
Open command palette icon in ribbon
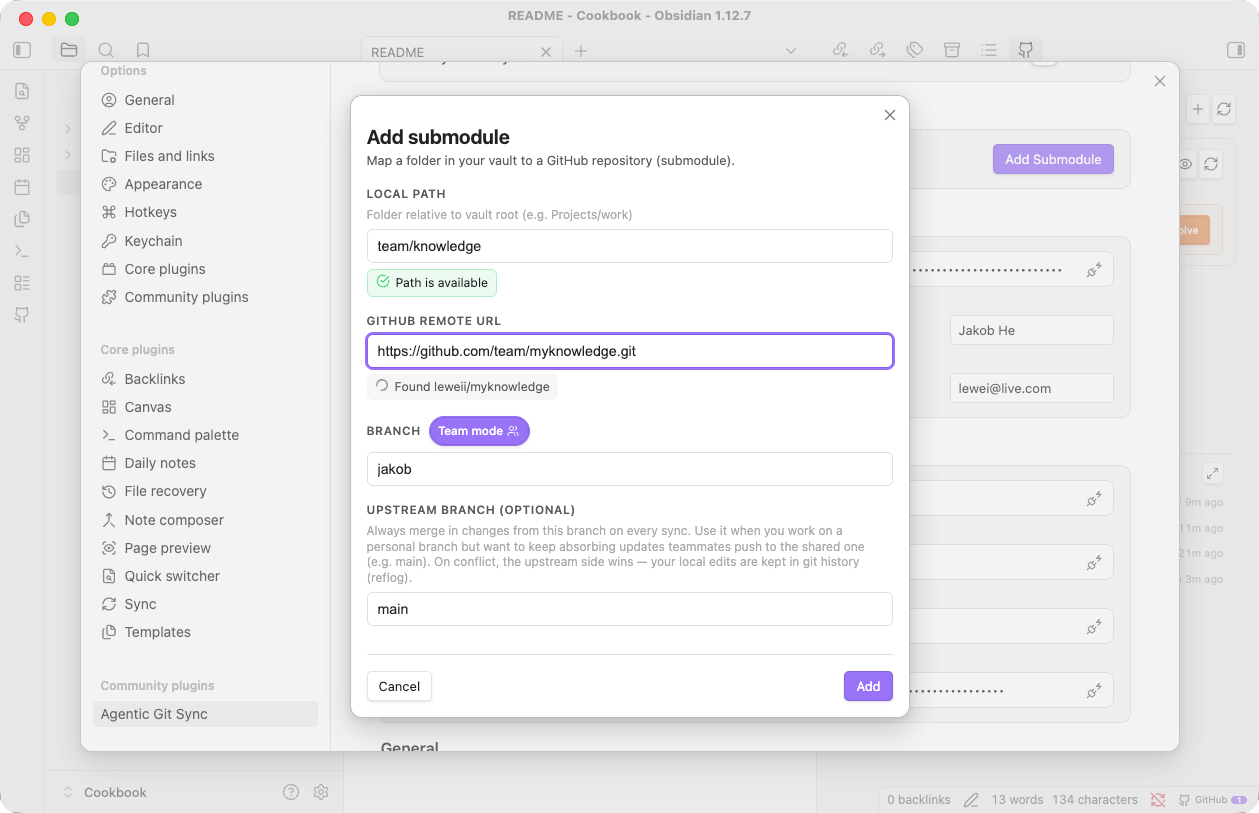(x=22, y=251)
